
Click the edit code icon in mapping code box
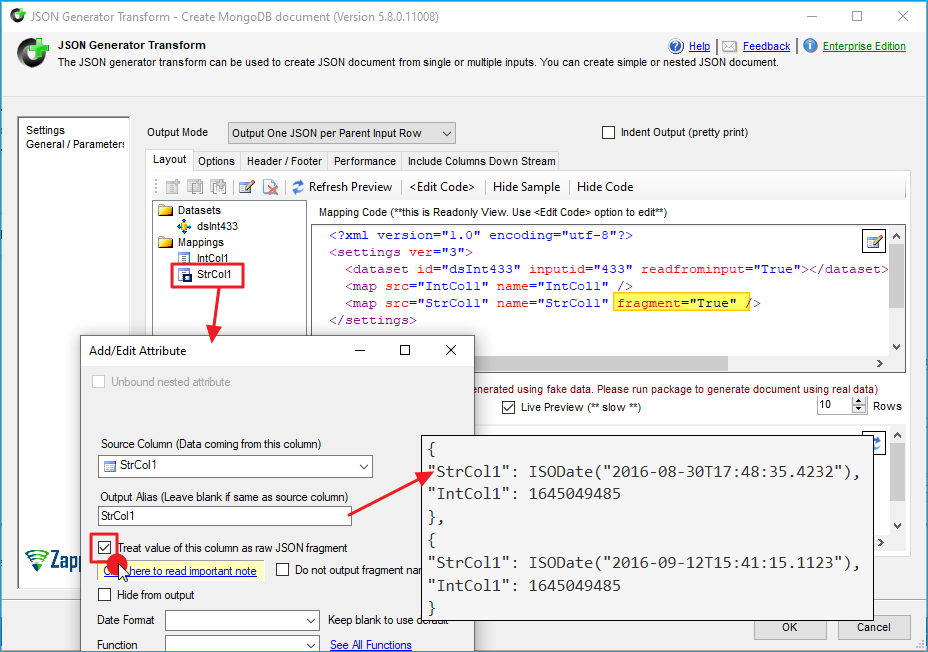pyautogui.click(x=874, y=241)
